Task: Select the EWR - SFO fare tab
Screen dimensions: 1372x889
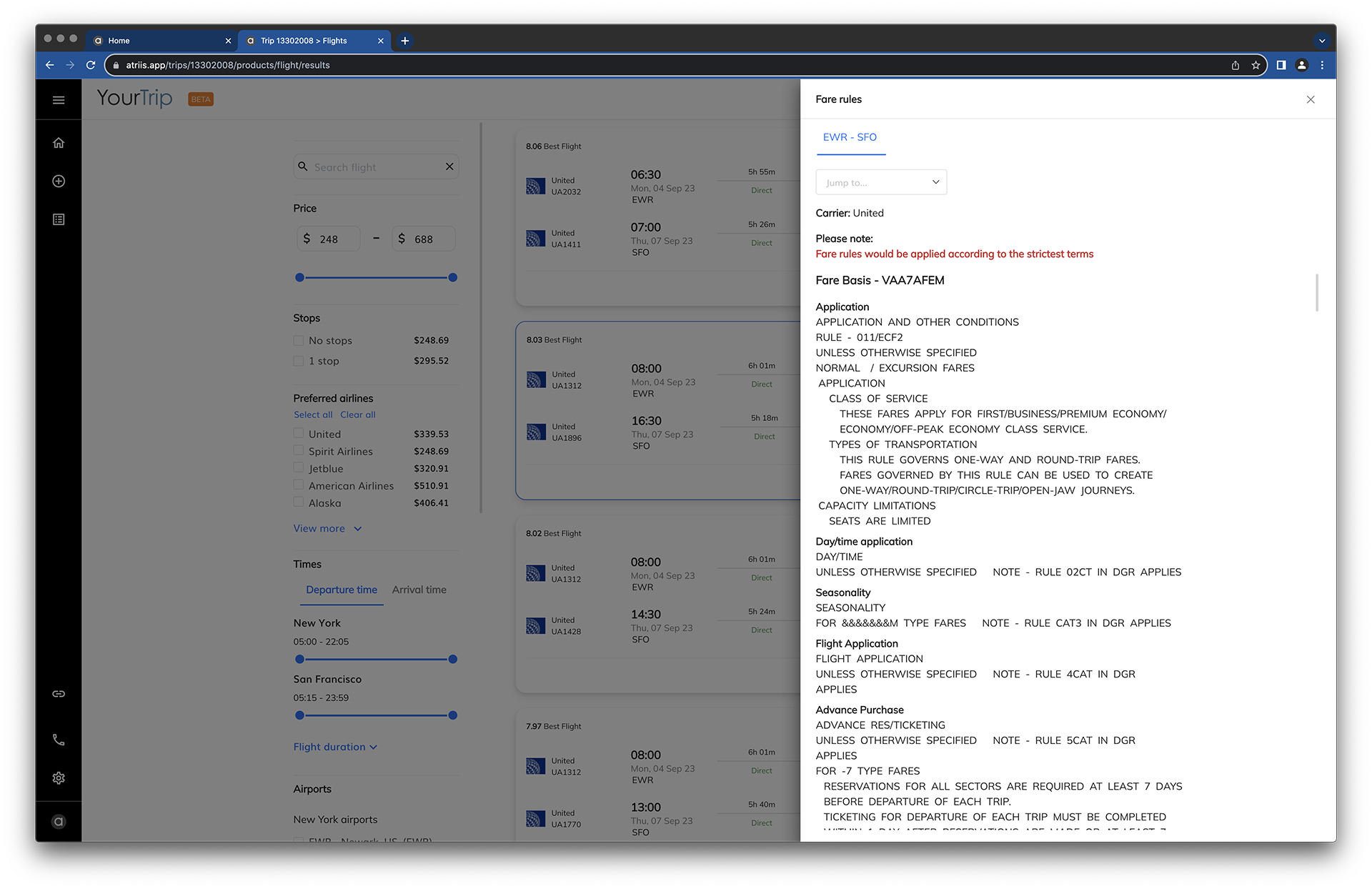Action: point(850,137)
